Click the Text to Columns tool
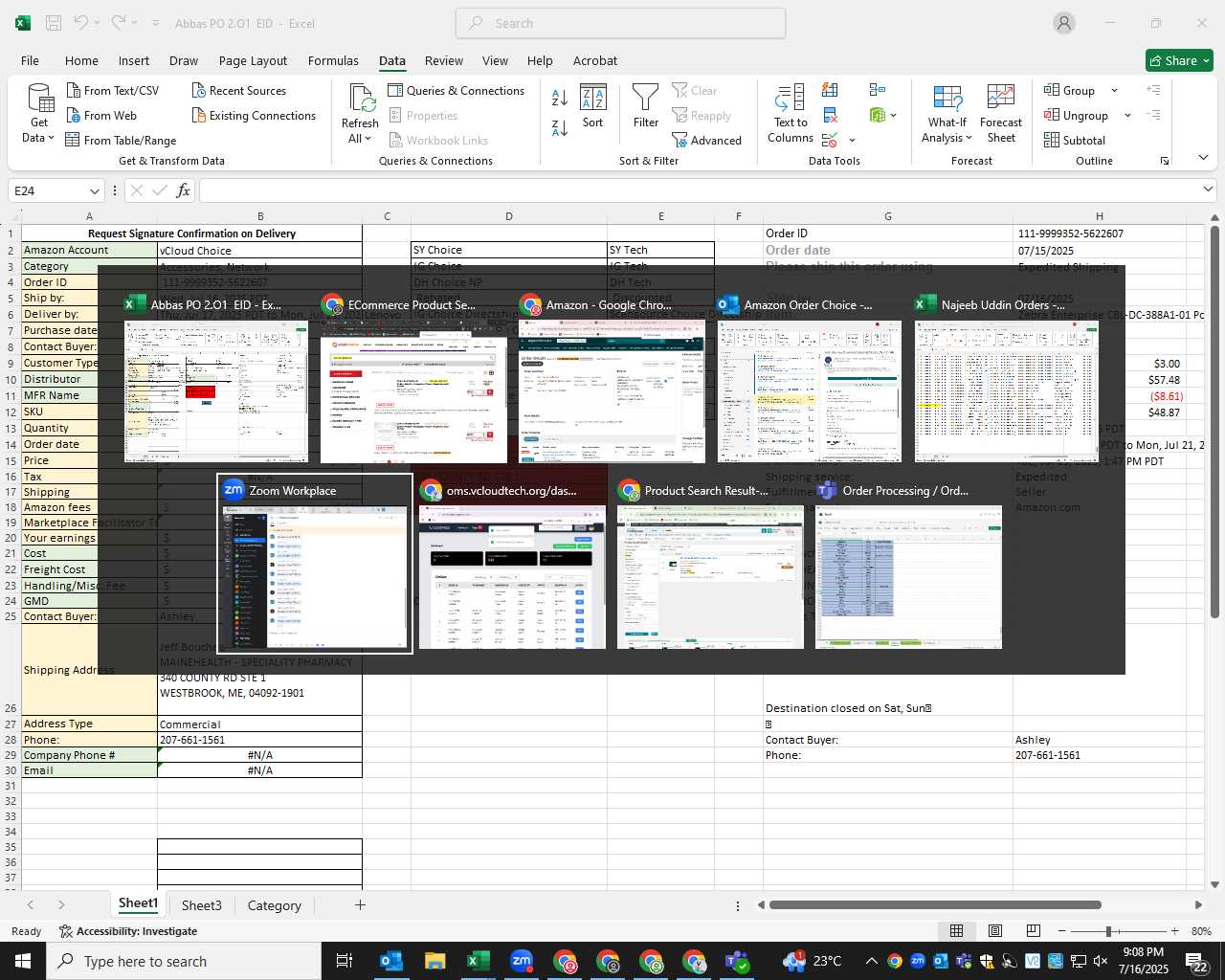 point(791,114)
